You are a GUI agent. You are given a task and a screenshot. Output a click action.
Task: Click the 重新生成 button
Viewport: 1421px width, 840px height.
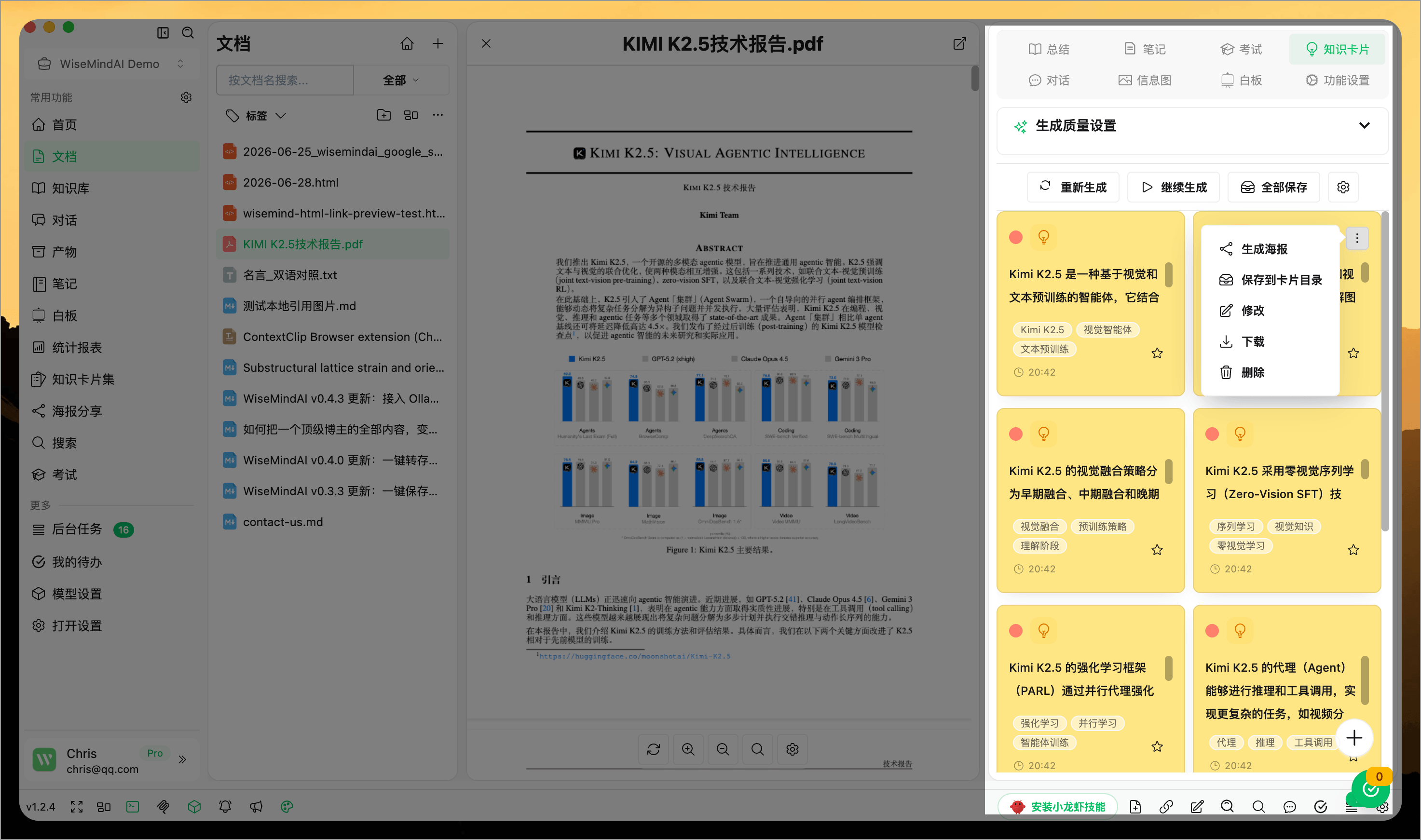point(1073,187)
